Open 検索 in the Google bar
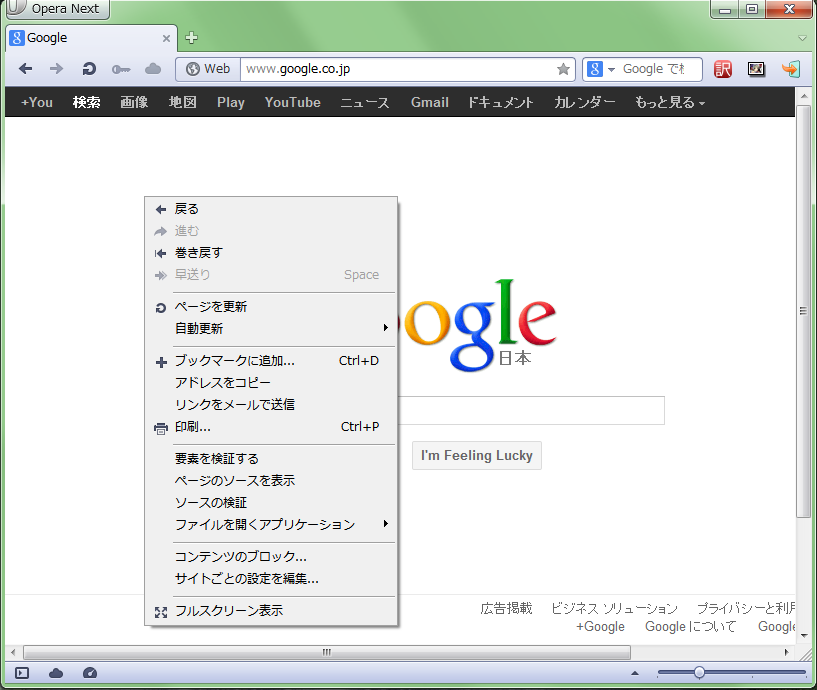 click(x=86, y=102)
